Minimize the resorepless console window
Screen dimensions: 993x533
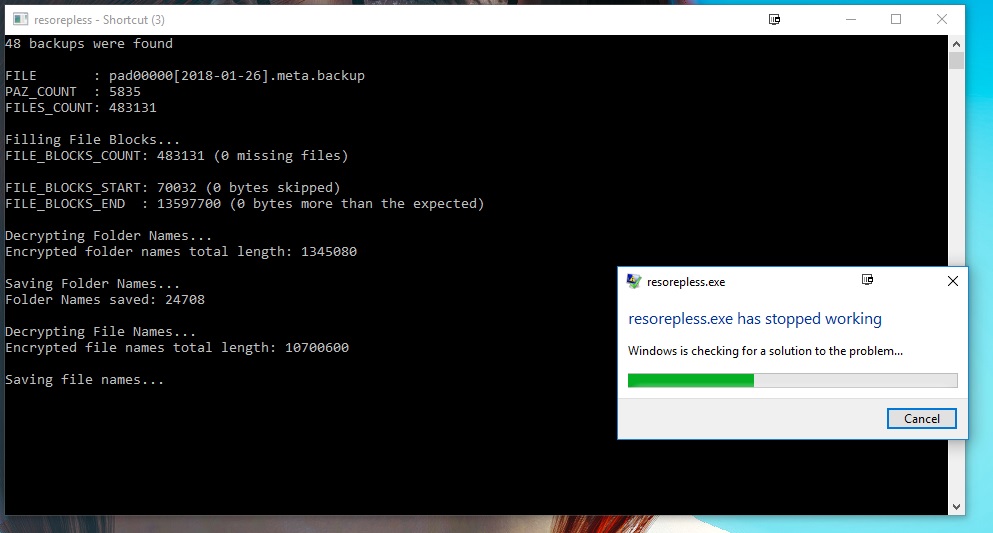(x=849, y=19)
